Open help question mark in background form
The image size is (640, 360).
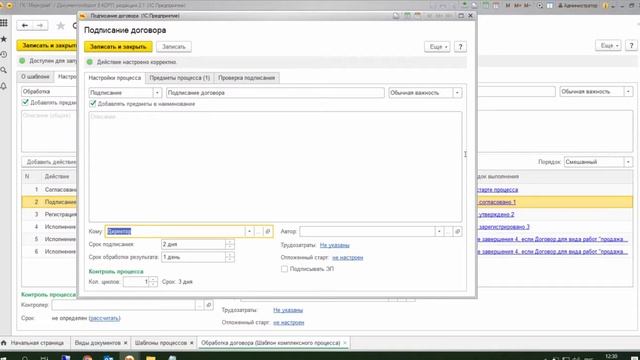[x=631, y=45]
